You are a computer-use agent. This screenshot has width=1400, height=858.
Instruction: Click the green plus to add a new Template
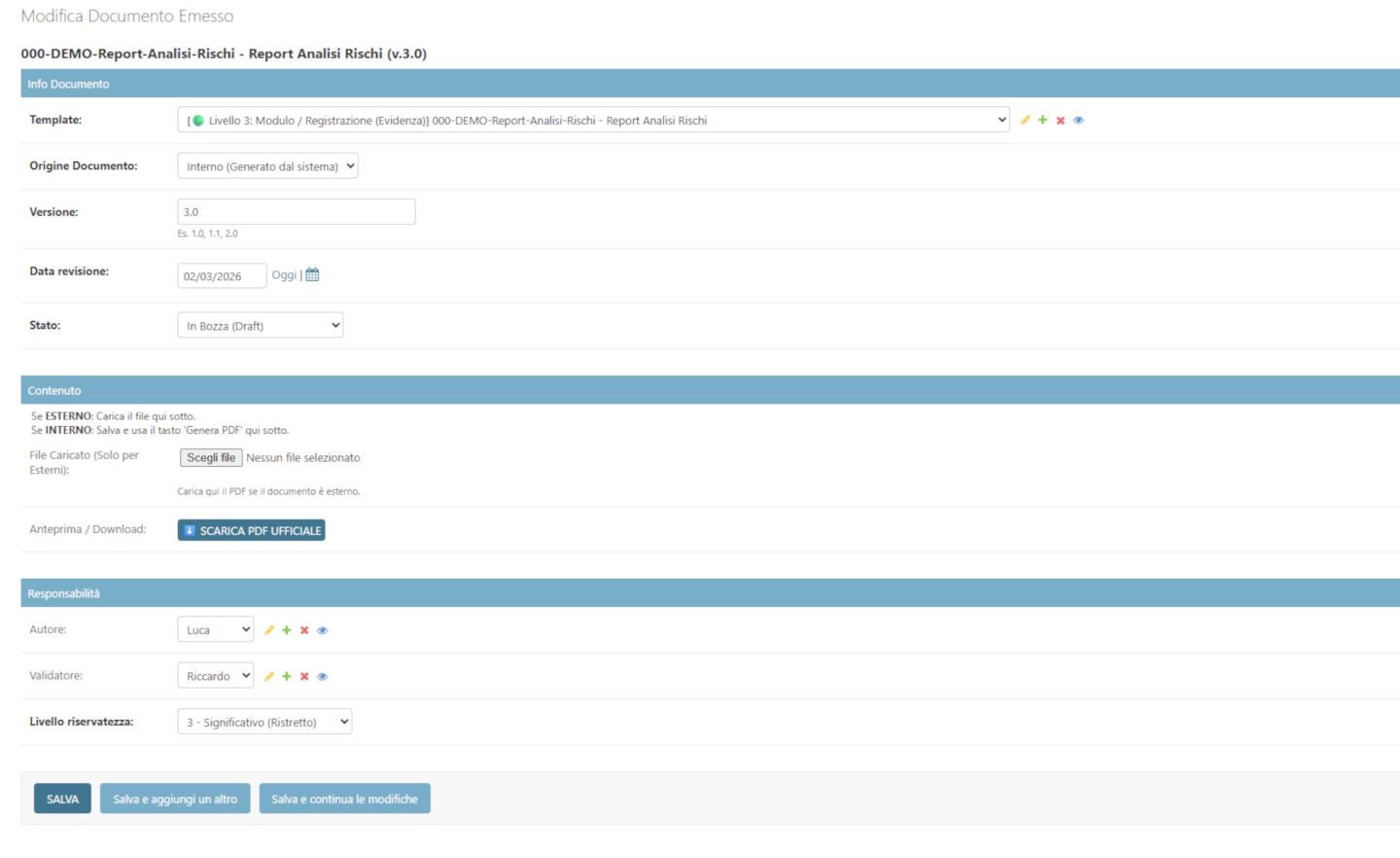(1043, 120)
